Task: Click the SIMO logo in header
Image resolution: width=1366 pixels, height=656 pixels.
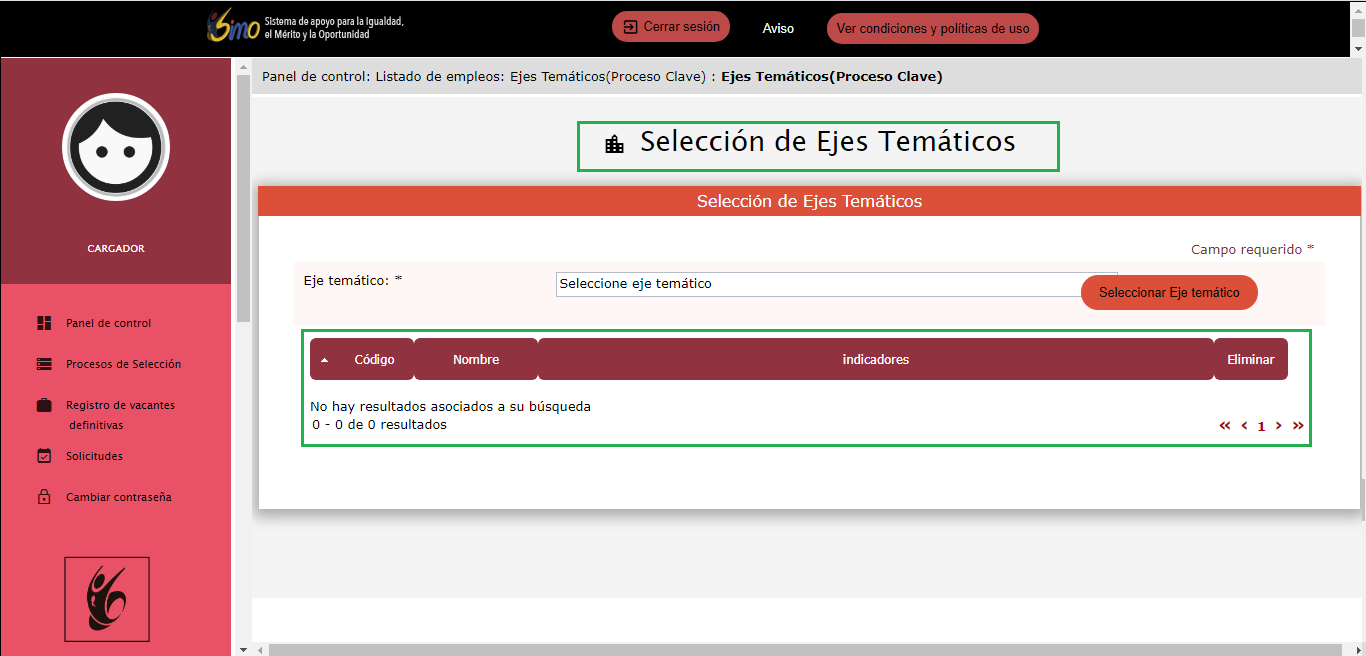Action: click(x=233, y=27)
